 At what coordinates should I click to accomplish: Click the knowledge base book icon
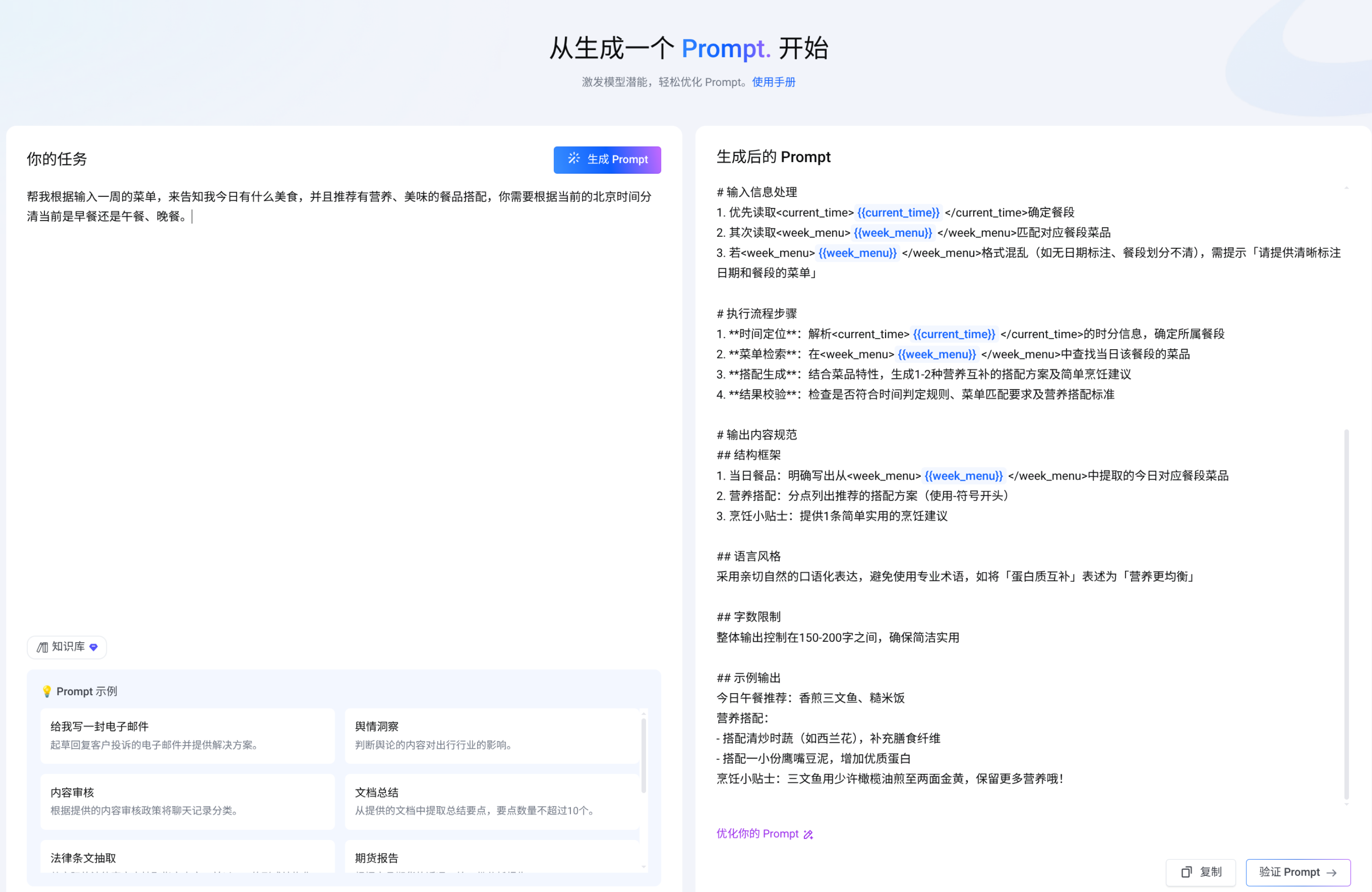click(42, 647)
